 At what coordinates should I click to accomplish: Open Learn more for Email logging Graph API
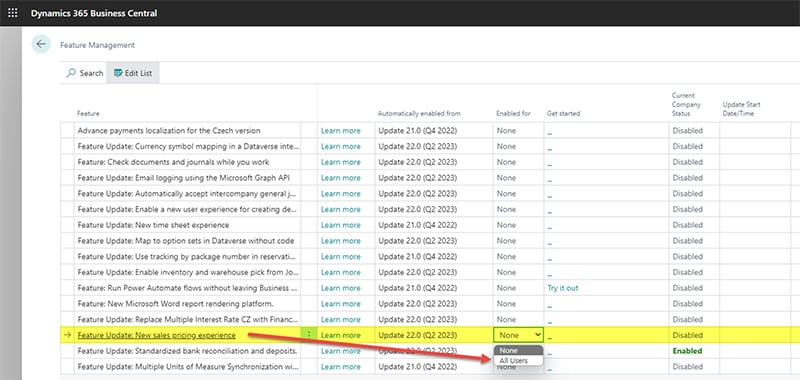[x=341, y=178]
